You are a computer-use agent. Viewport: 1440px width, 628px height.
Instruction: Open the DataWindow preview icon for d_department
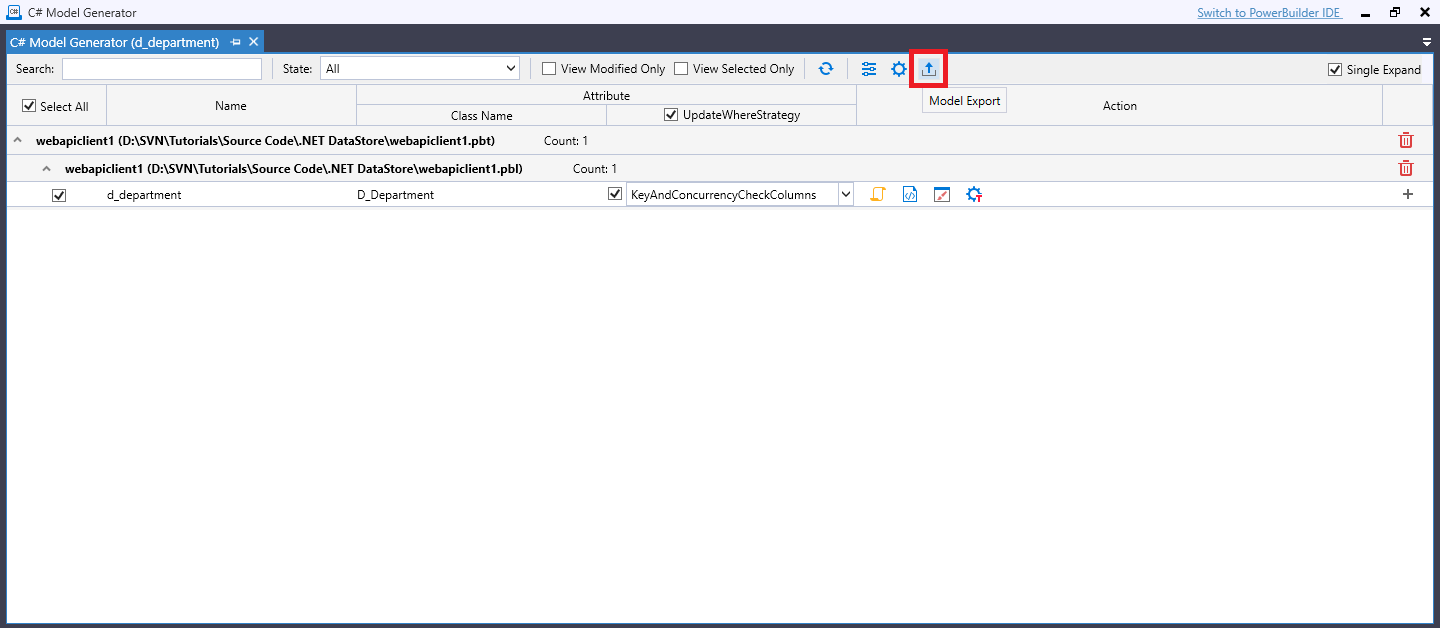(x=941, y=193)
